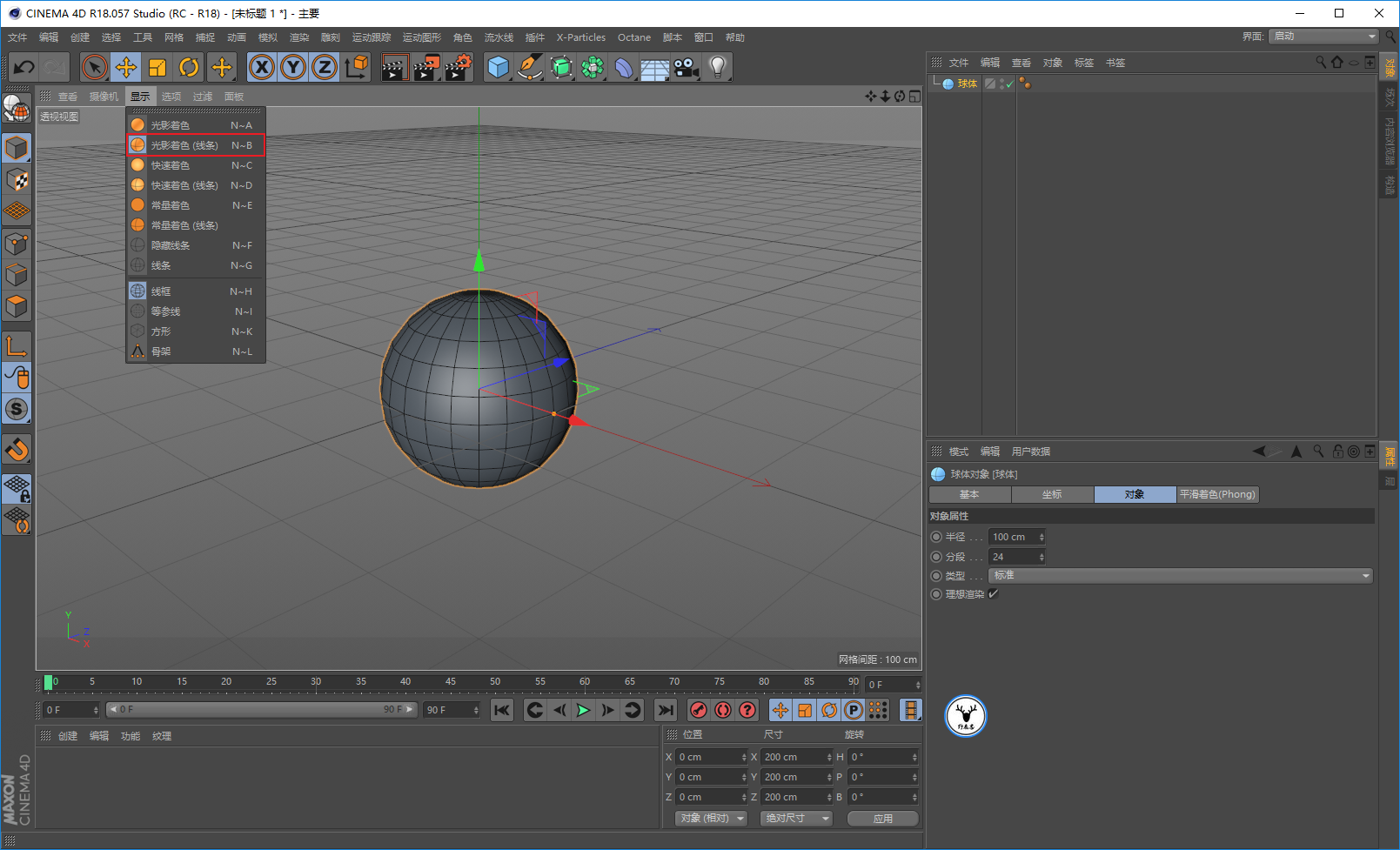This screenshot has height=850, width=1400.
Task: Activate the Move tool
Action: coord(126,67)
